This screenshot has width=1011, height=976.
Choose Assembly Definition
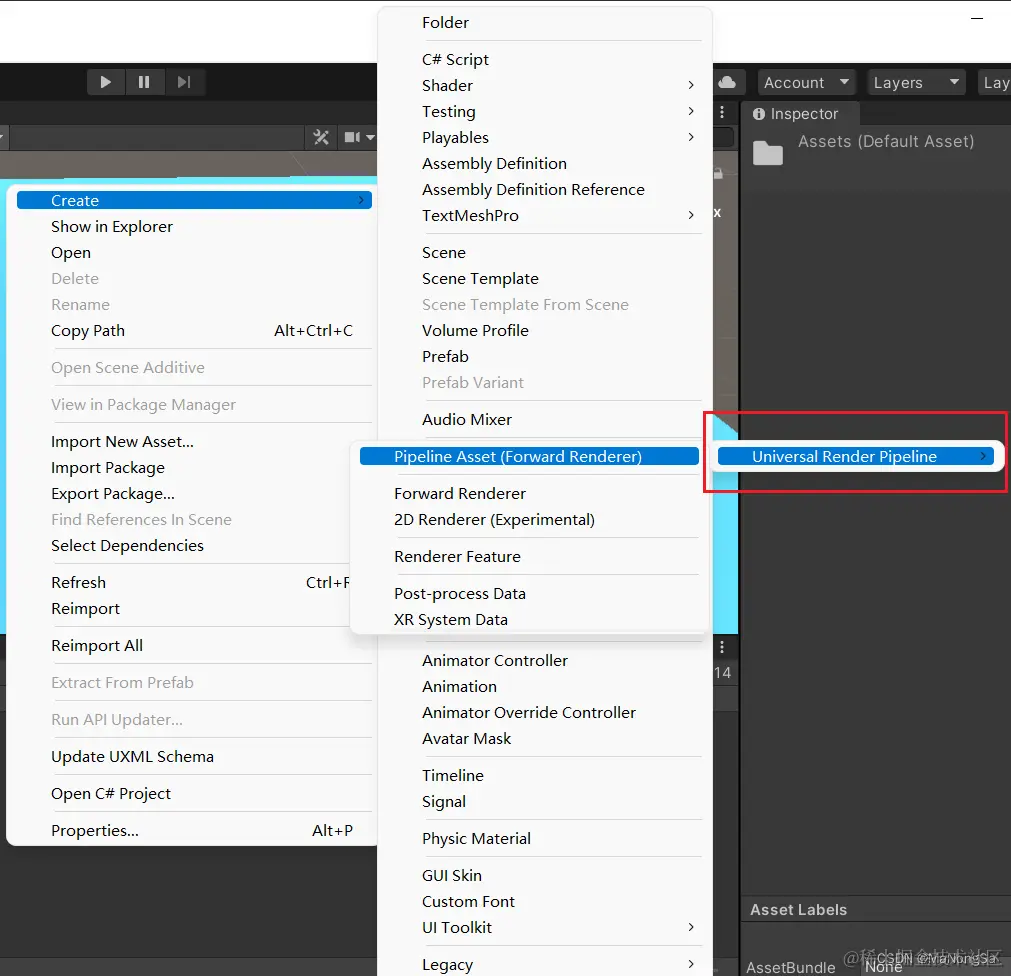(x=545, y=164)
